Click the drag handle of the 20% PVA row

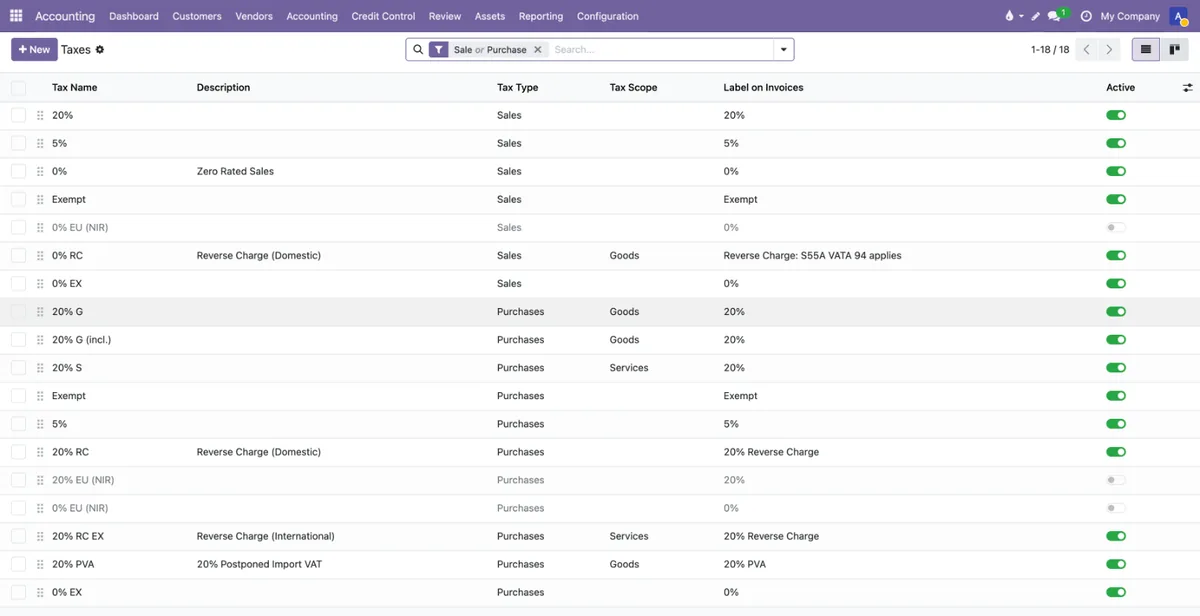click(40, 564)
